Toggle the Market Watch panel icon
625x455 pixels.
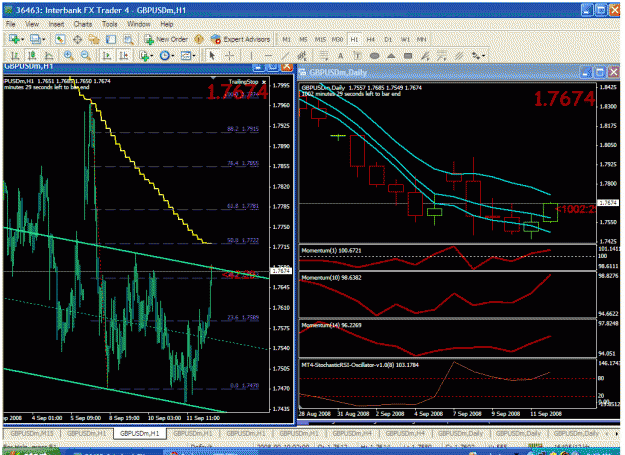point(60,39)
